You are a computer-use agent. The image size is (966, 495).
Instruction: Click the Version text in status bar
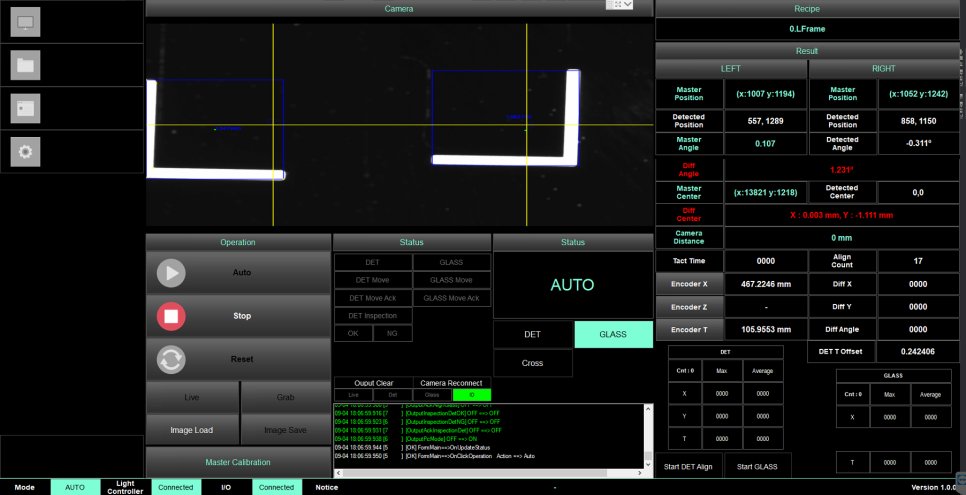933,487
